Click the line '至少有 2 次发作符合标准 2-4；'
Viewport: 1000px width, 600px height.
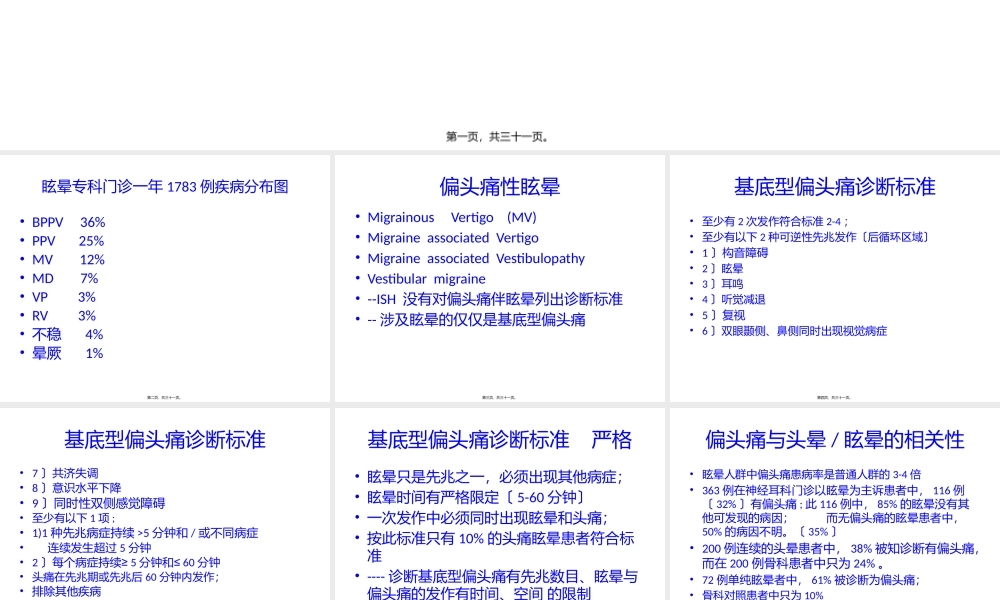point(775,221)
